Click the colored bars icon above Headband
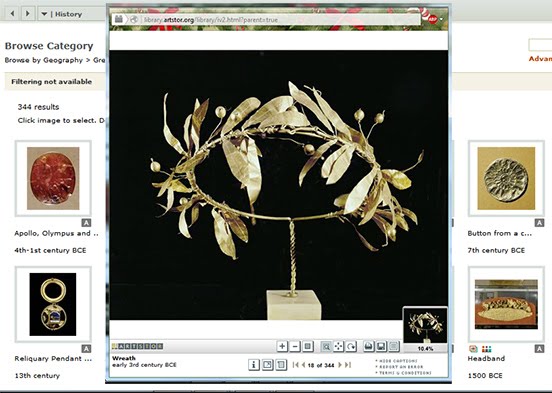Image resolution: width=552 pixels, height=393 pixels. [x=487, y=349]
